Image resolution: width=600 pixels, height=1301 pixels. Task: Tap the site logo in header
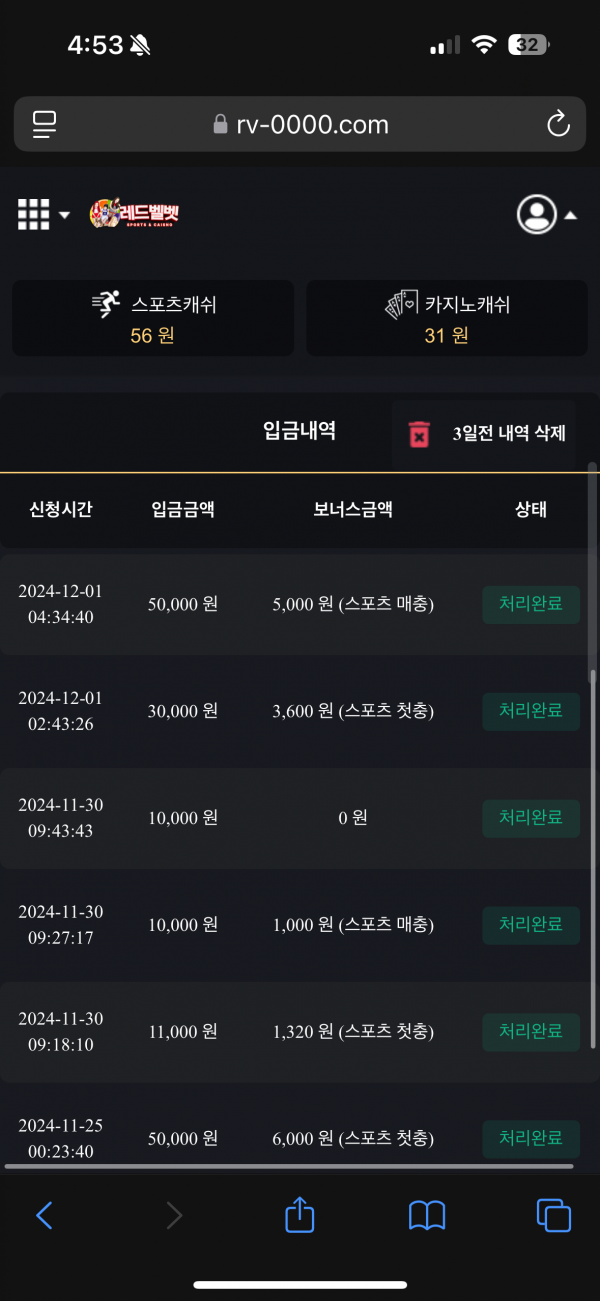[134, 213]
